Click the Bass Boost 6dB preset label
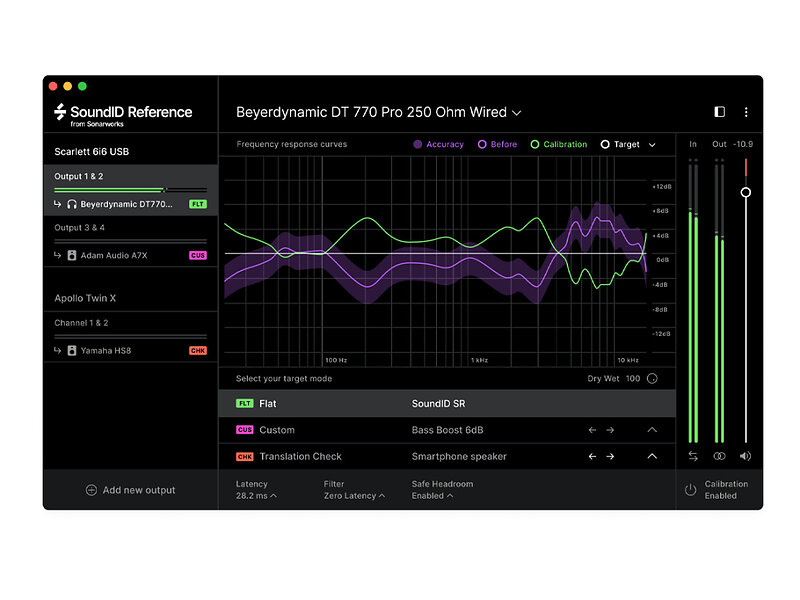800x600 pixels. [x=447, y=430]
